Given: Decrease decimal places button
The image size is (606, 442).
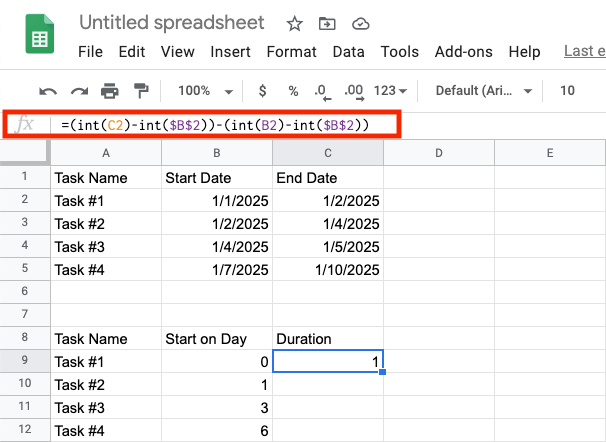Looking at the screenshot, I should [322, 91].
